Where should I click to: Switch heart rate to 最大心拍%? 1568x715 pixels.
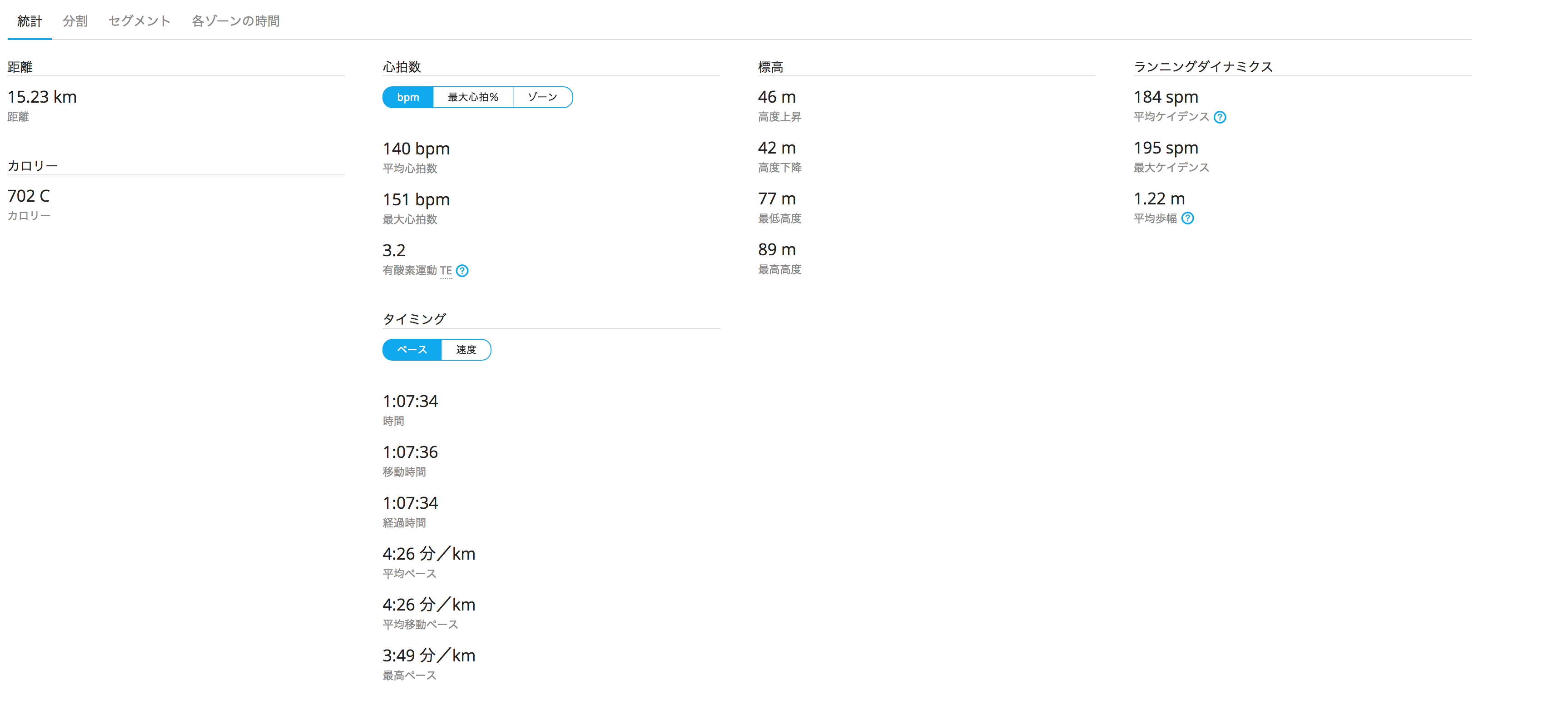coord(473,97)
